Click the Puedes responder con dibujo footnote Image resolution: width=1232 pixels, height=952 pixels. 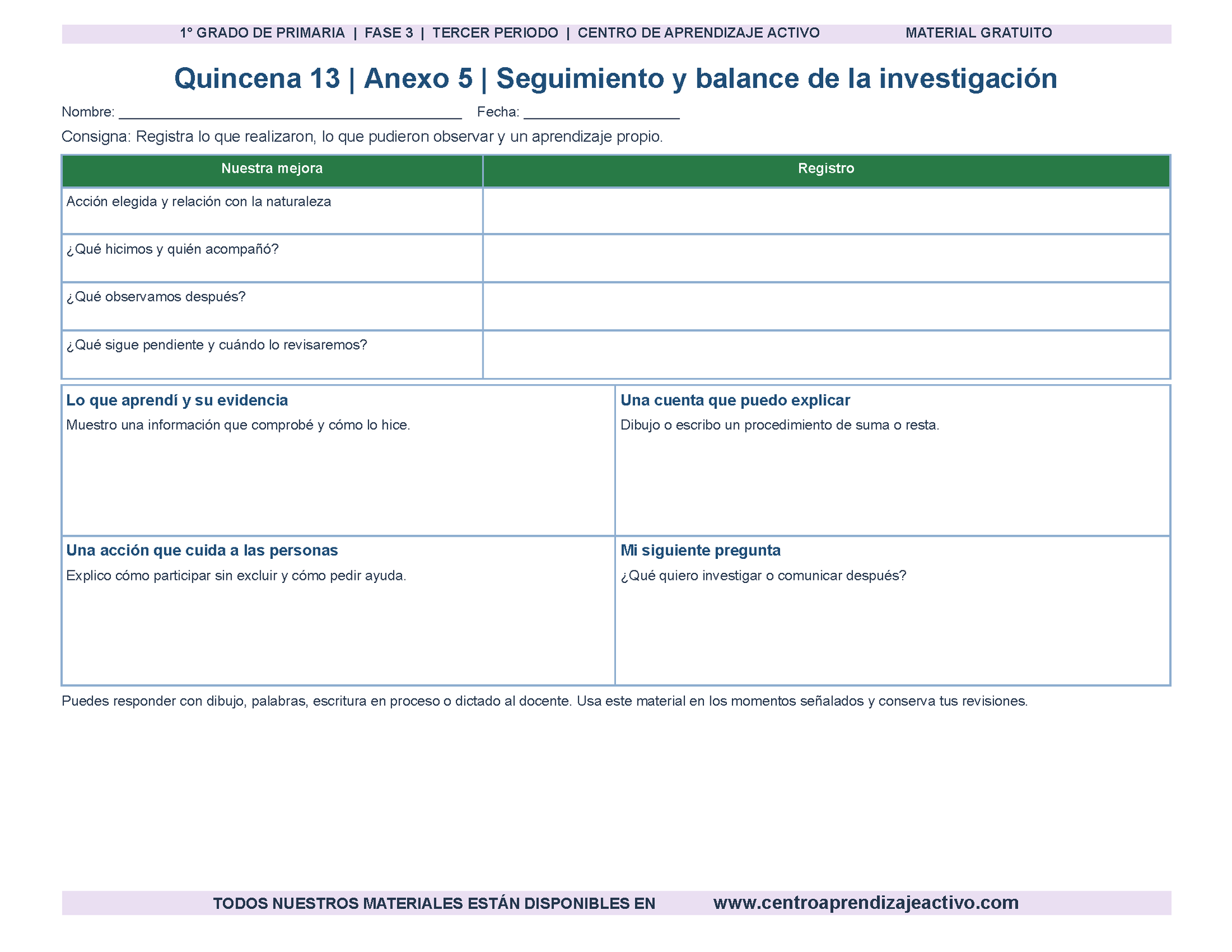[544, 701]
